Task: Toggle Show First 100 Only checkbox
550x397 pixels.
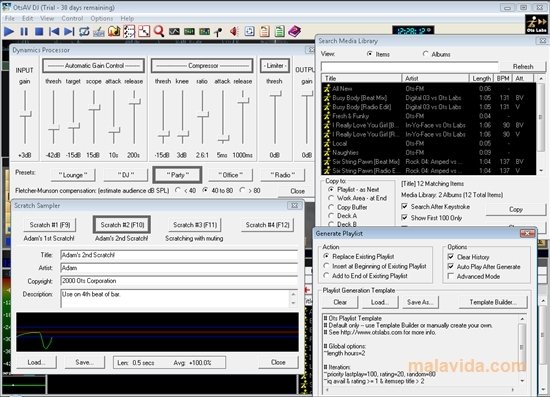Action: point(404,218)
